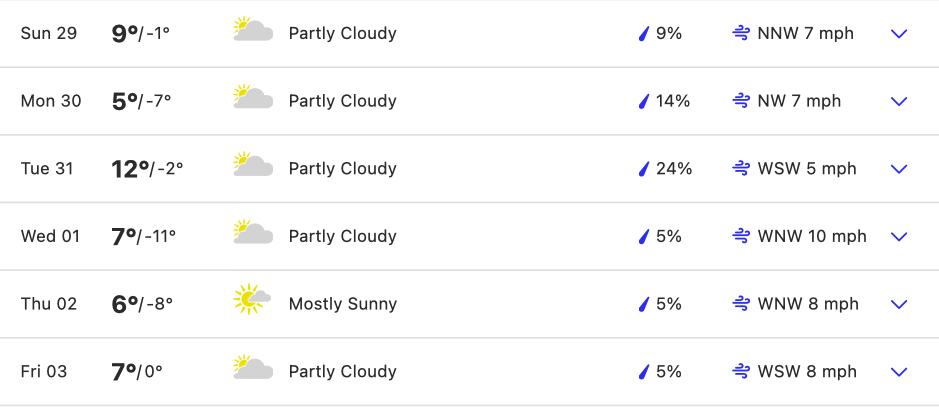Click the partly cloudy icon for Fri 03
Image resolution: width=939 pixels, height=411 pixels.
tap(253, 368)
